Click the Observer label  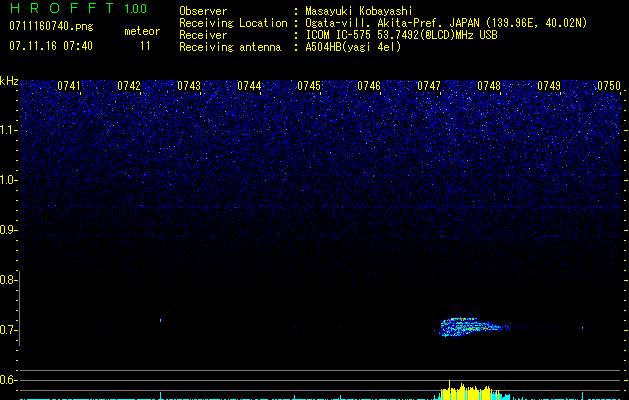[203, 11]
